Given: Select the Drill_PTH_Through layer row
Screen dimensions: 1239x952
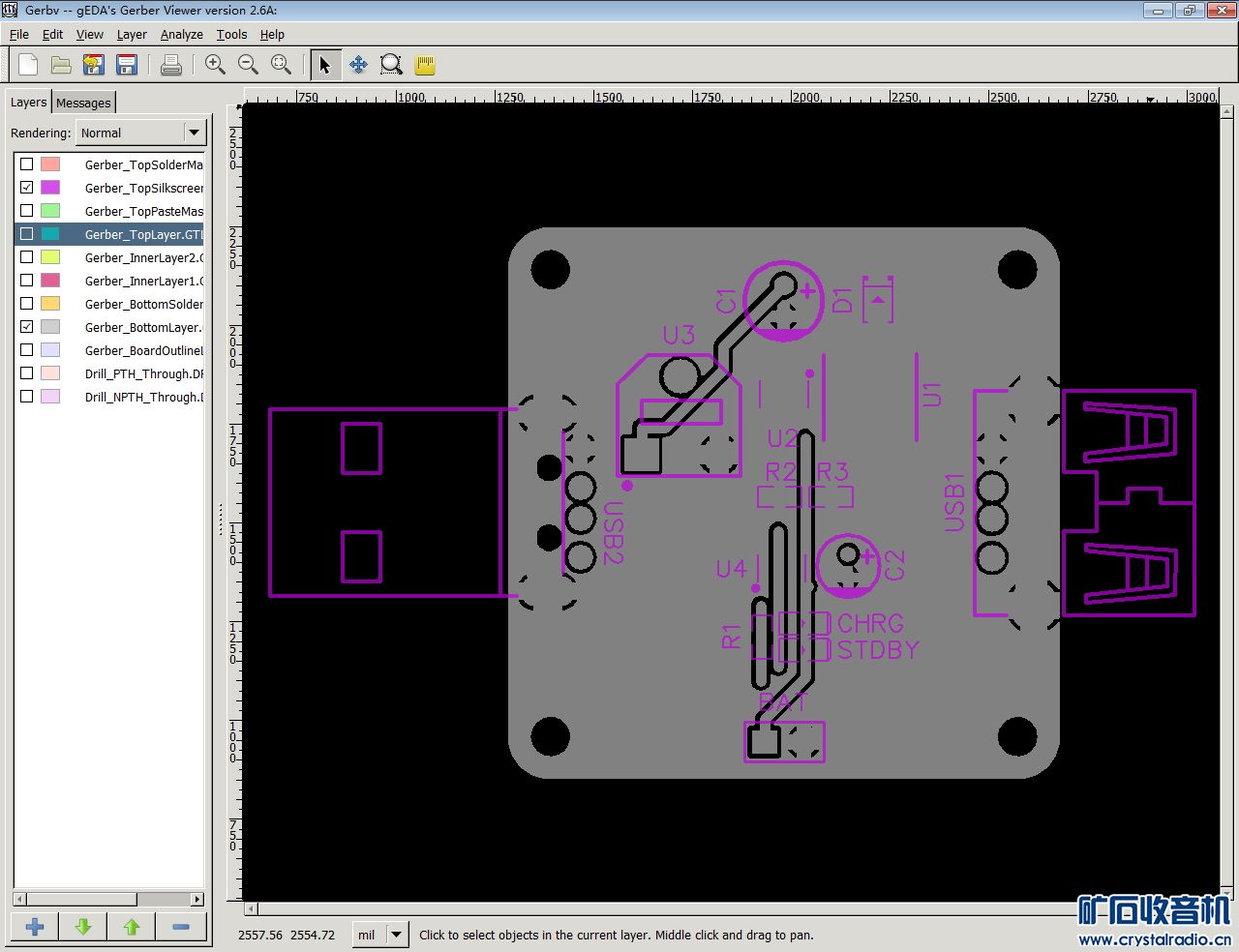Looking at the screenshot, I should (109, 373).
